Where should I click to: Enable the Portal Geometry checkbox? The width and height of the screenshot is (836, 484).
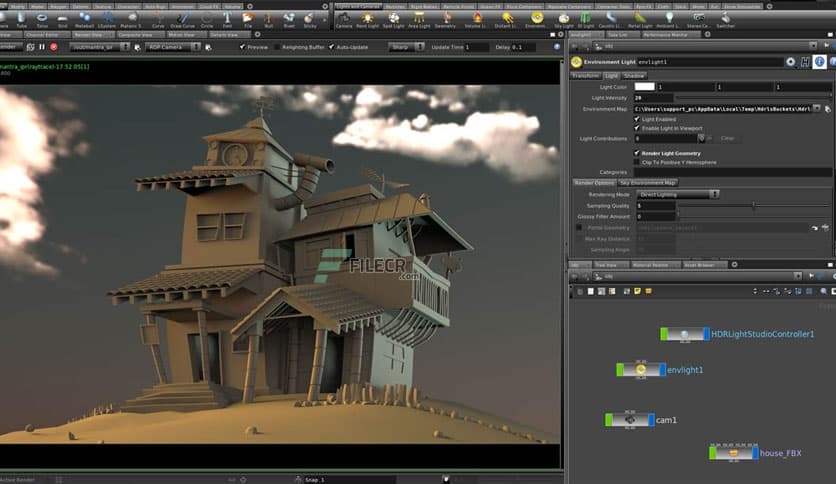click(579, 228)
